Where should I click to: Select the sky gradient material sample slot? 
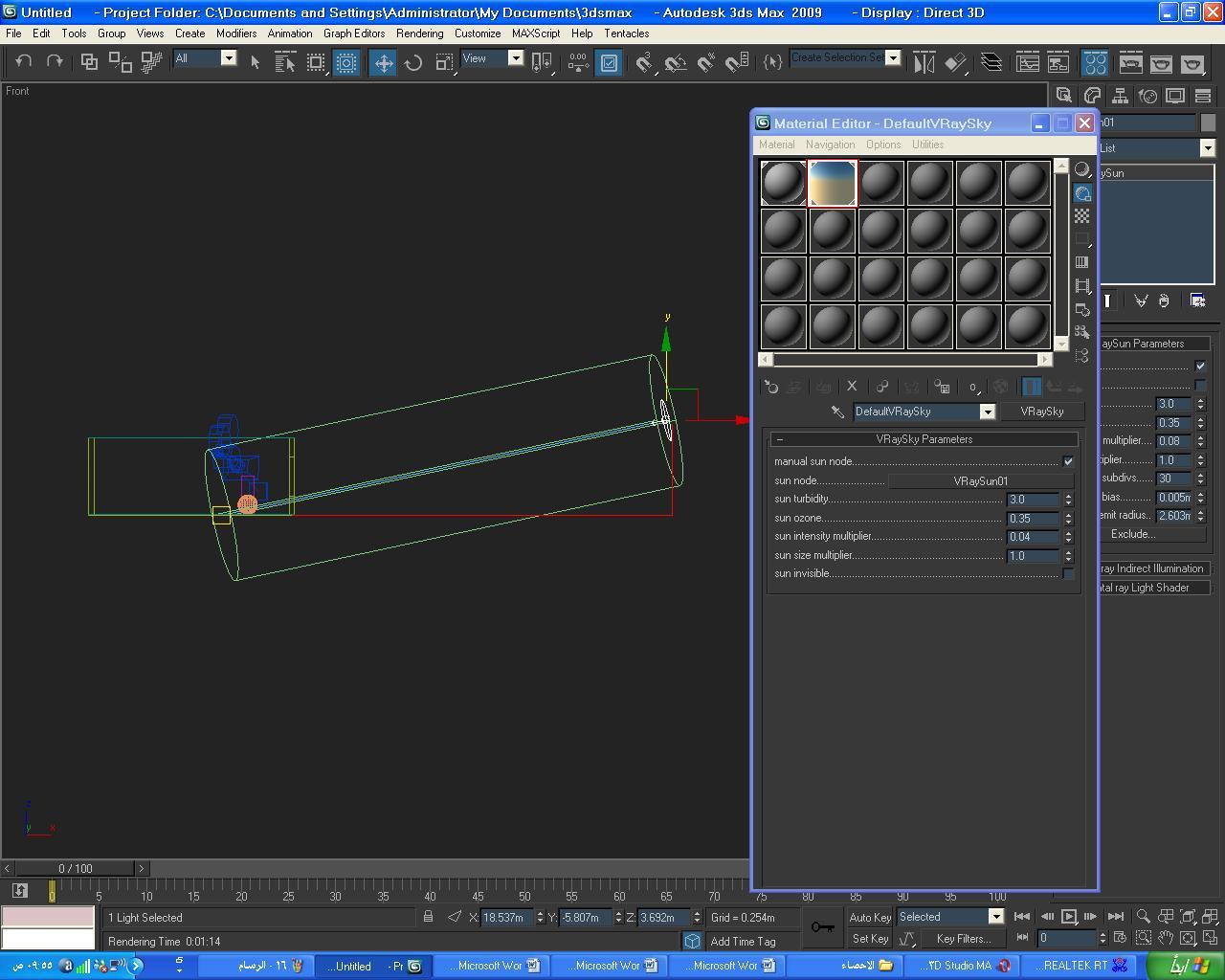coord(833,183)
